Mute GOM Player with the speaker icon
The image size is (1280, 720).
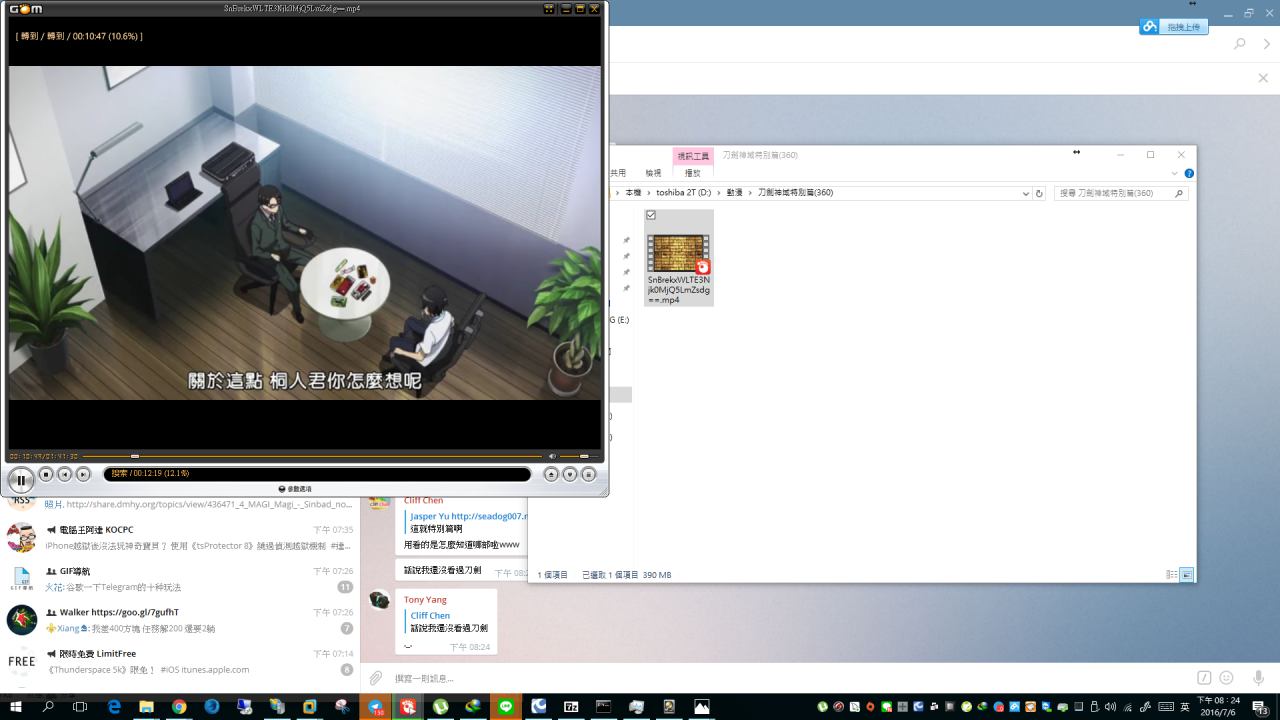tap(551, 456)
